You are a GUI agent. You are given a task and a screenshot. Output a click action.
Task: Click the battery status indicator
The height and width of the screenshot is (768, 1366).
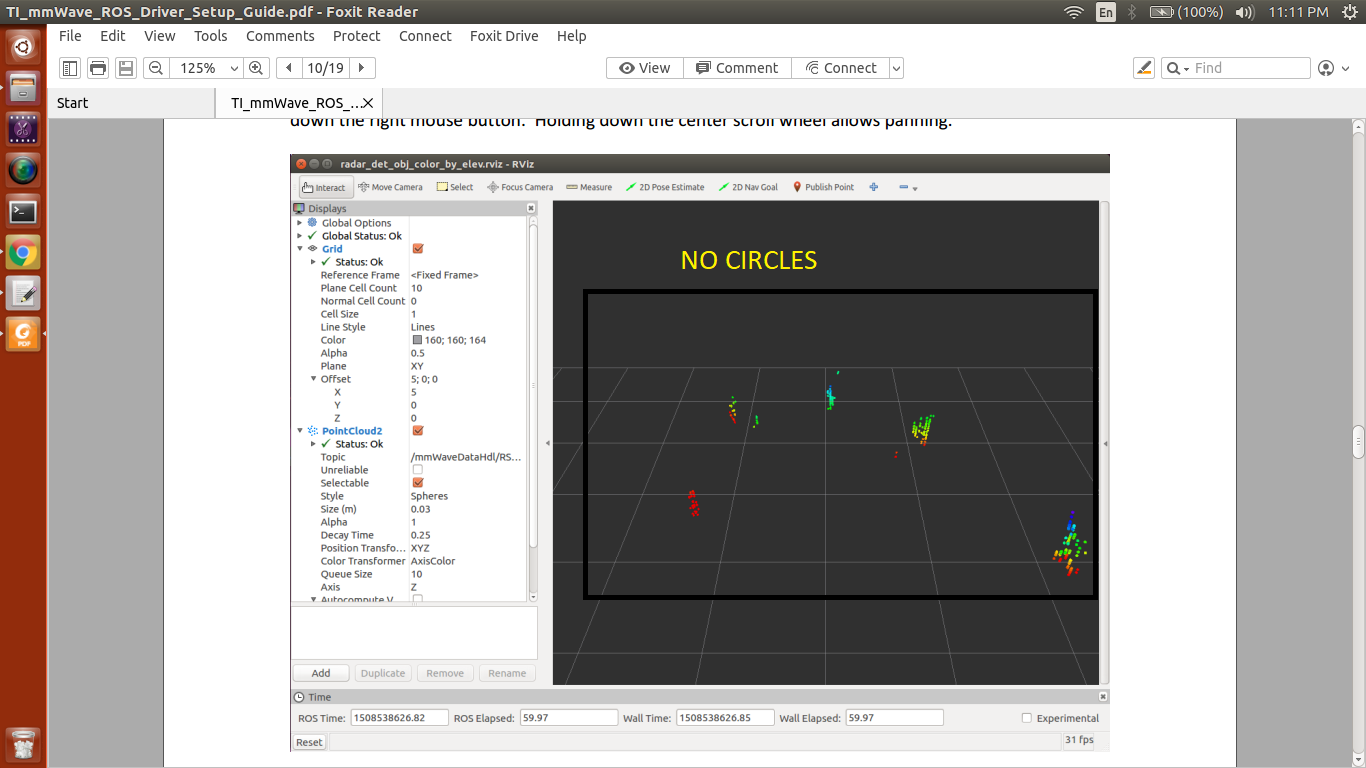1186,12
